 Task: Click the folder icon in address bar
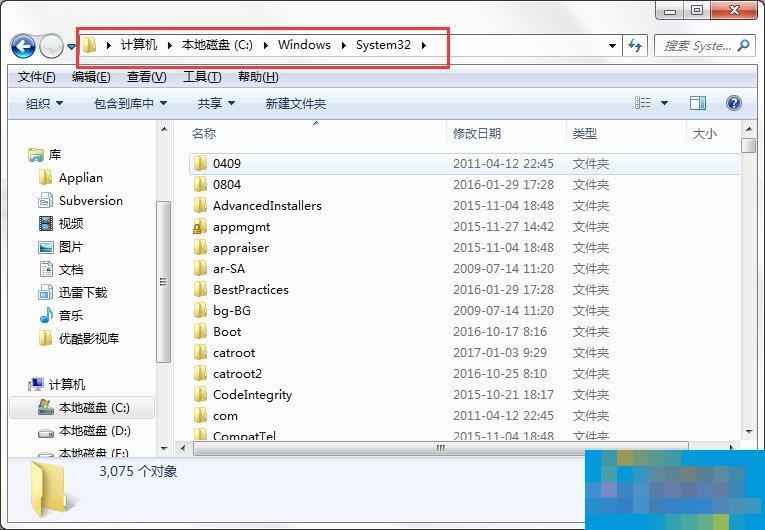pos(89,45)
